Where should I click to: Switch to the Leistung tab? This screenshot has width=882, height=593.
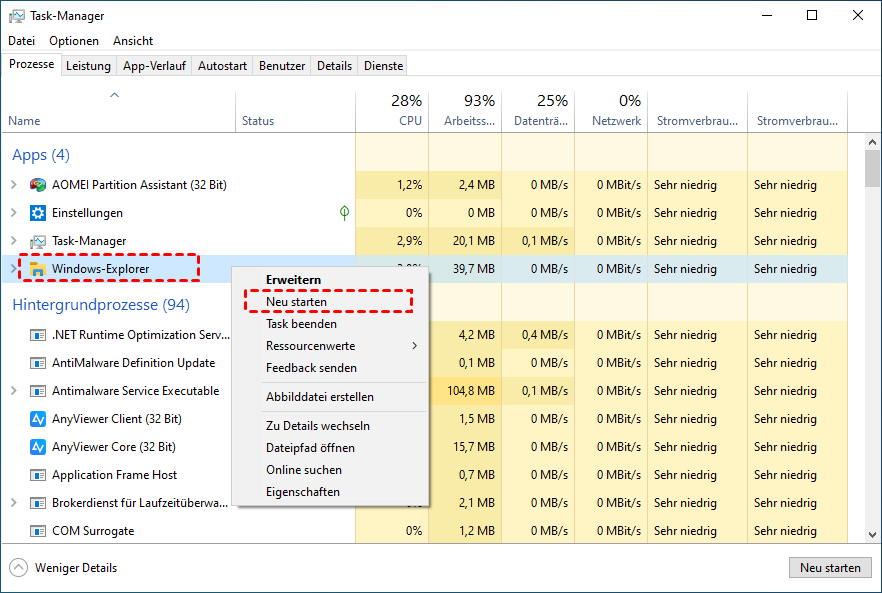[x=88, y=66]
